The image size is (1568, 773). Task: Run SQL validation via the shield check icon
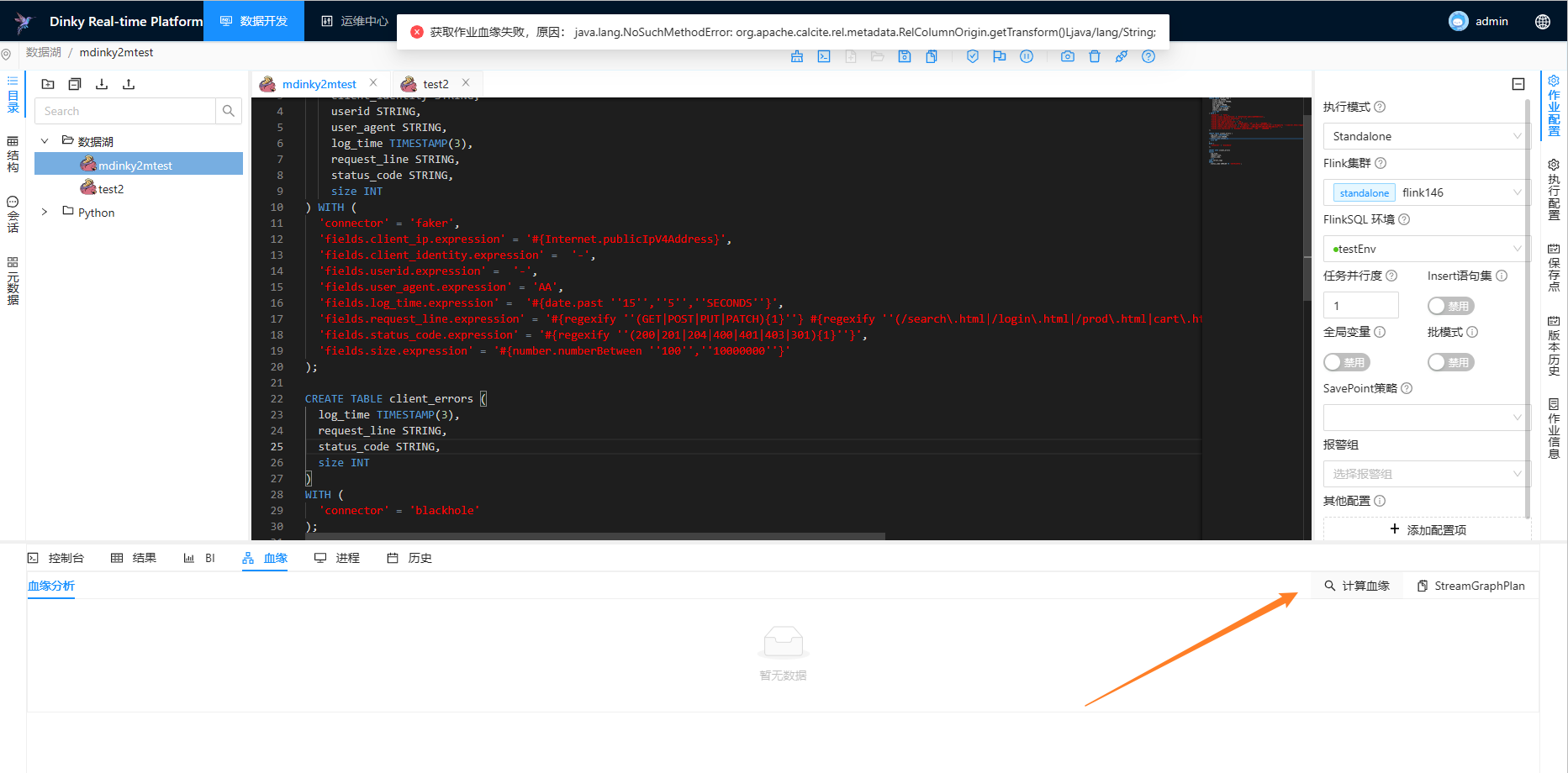click(973, 56)
